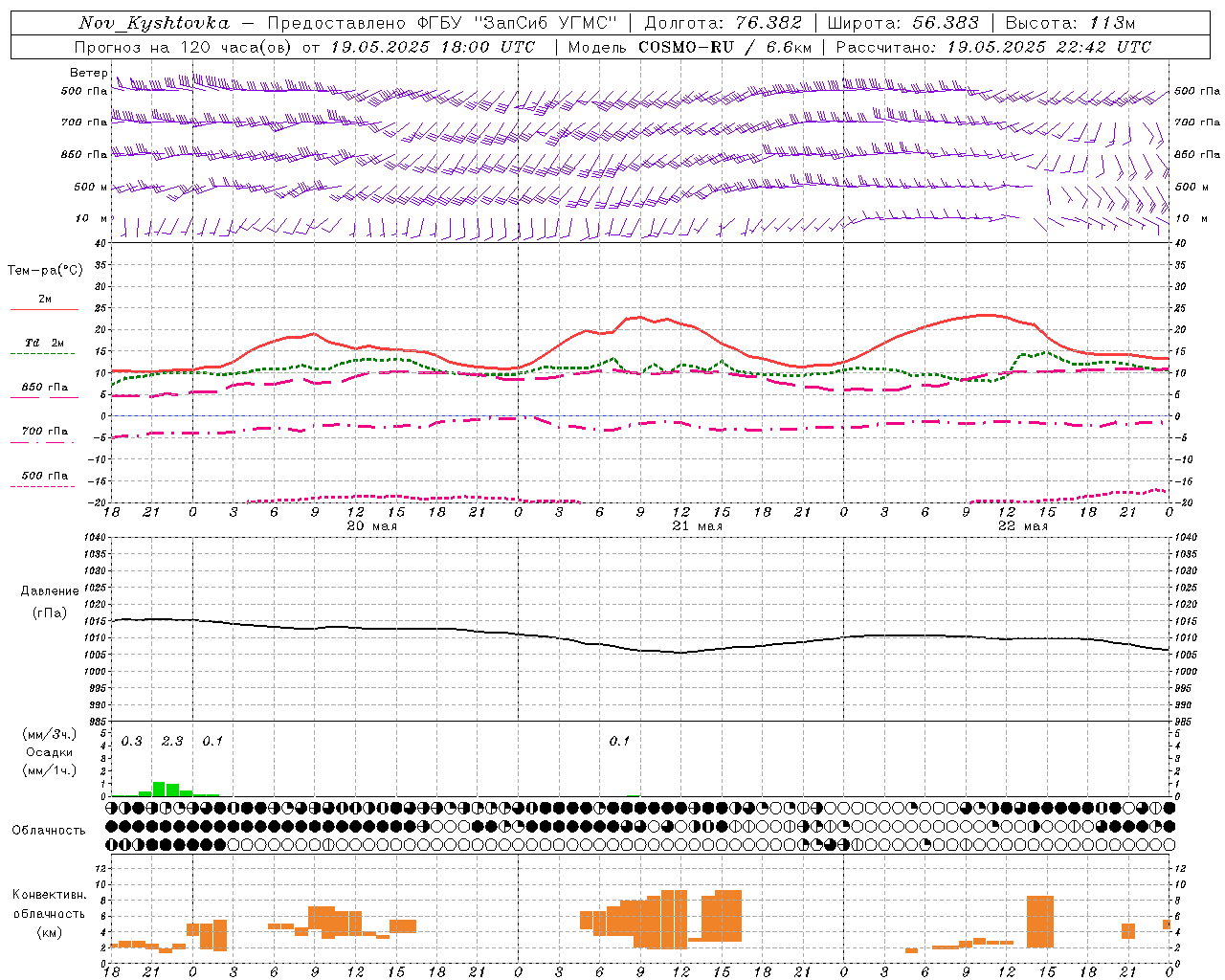Click the "(мм/1ч.)" precipitation unit label
This screenshot has height=980, width=1225.
coord(50,770)
